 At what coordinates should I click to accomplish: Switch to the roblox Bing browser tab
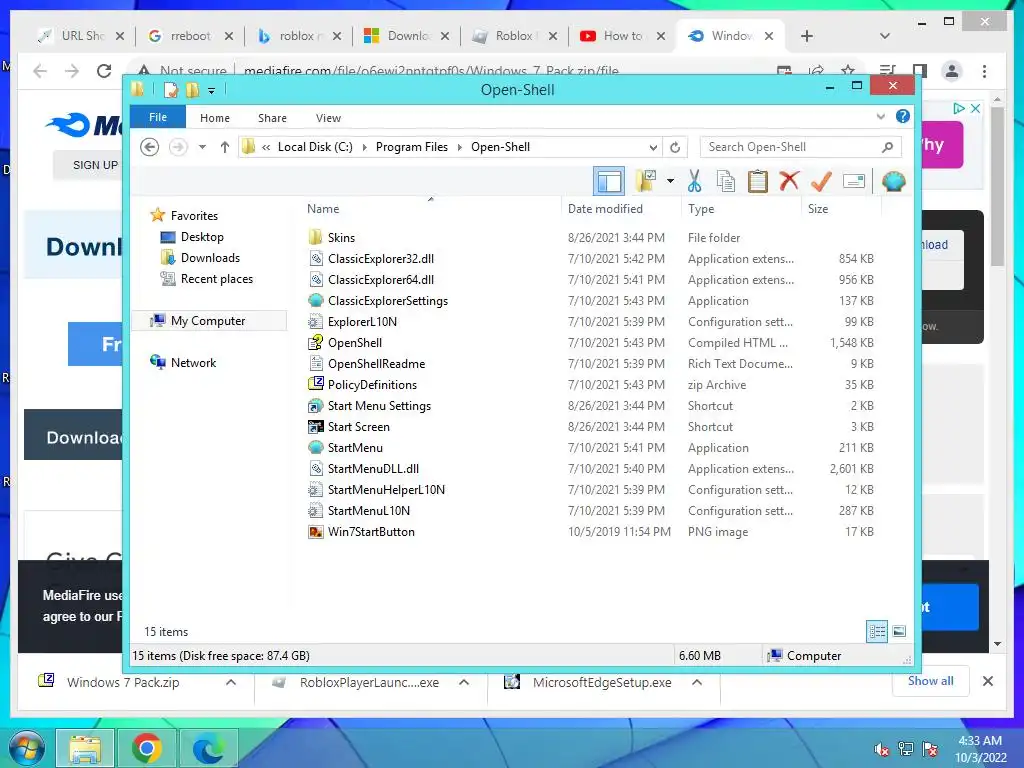300,36
